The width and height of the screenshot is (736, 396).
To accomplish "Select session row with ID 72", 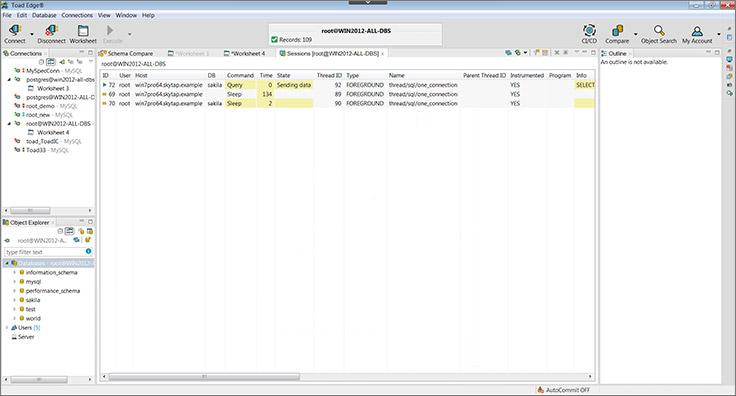I will tap(347, 85).
